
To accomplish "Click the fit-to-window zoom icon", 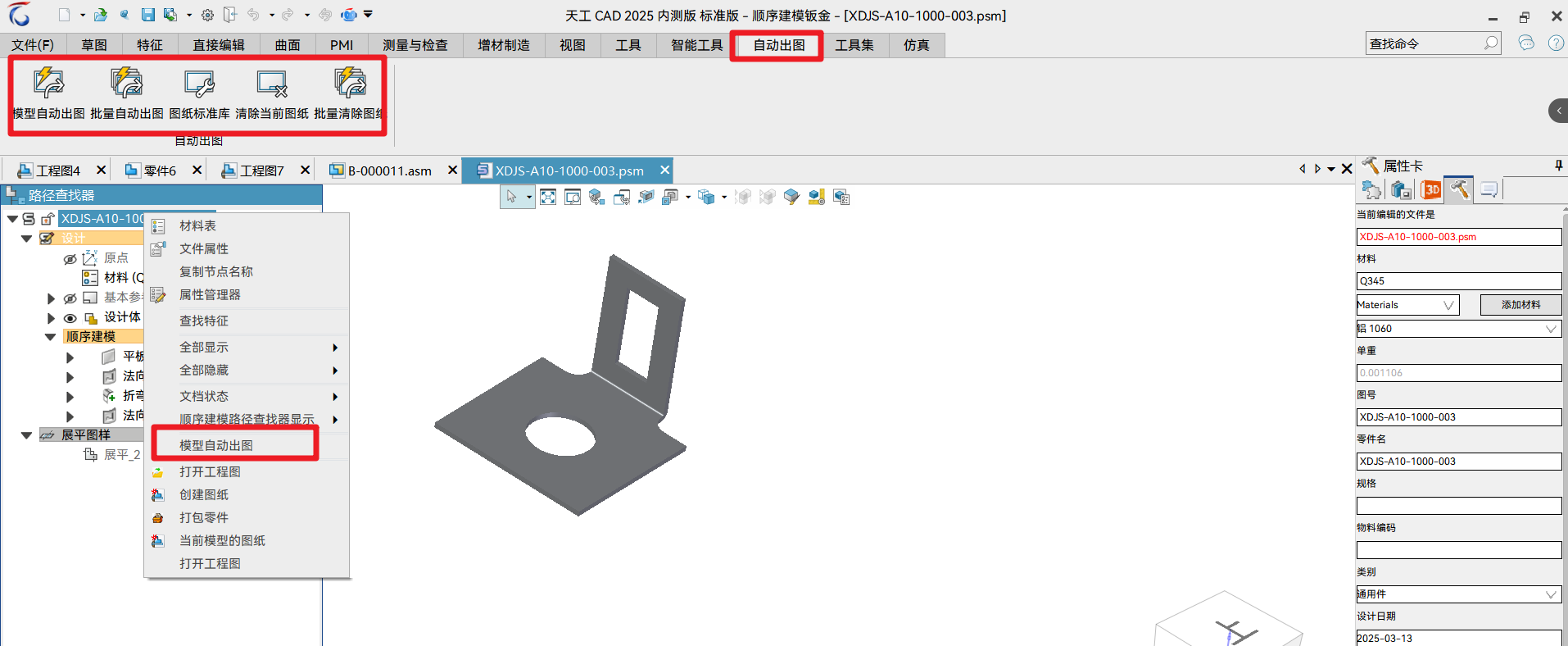I will [548, 197].
